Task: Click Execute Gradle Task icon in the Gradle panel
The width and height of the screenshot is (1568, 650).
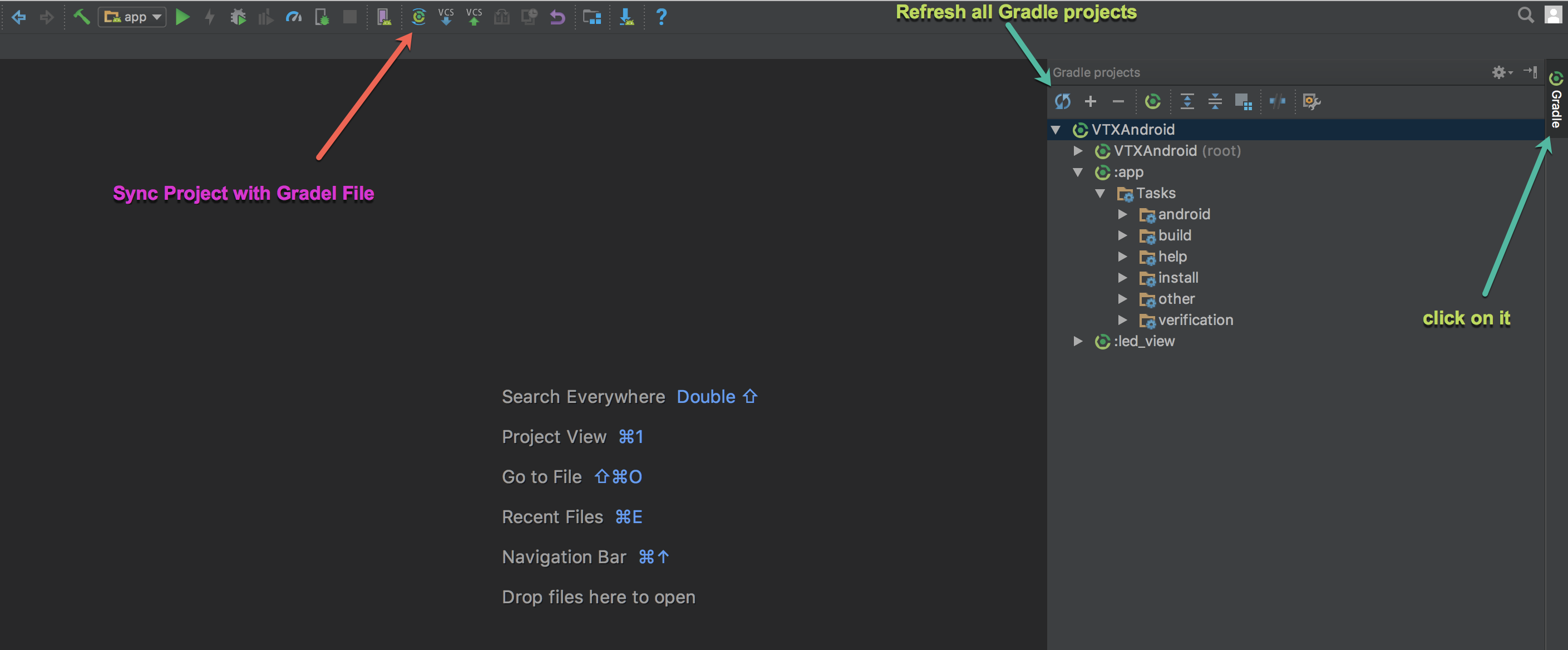Action: (x=1152, y=101)
